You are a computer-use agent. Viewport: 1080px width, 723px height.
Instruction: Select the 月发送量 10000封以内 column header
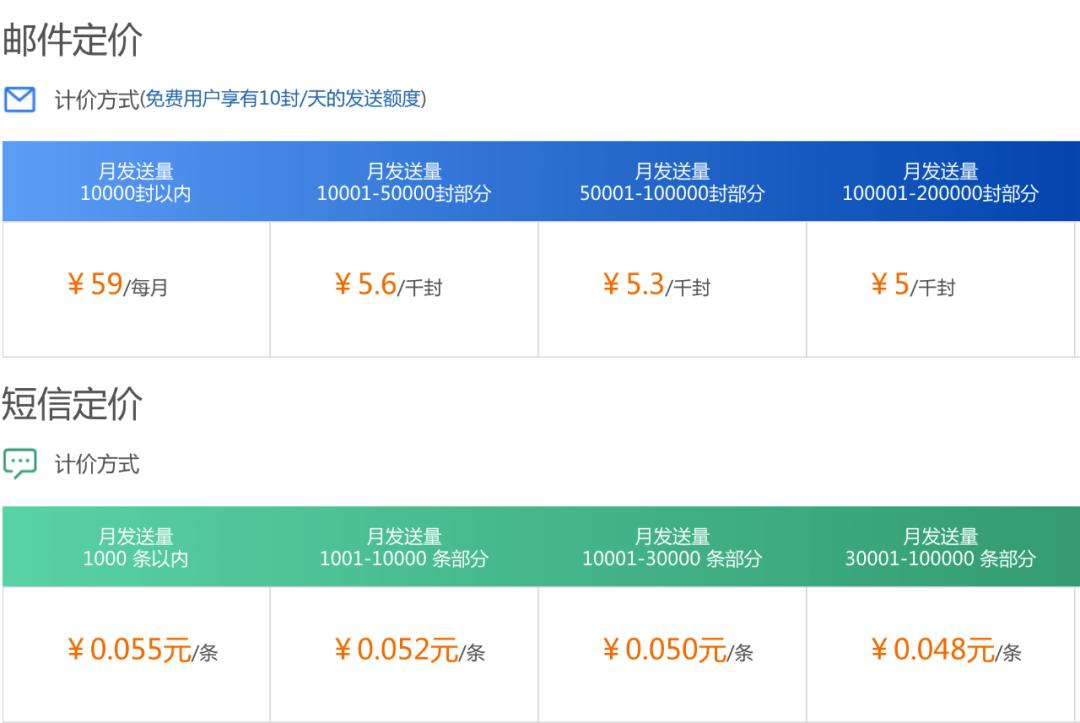tap(135, 181)
